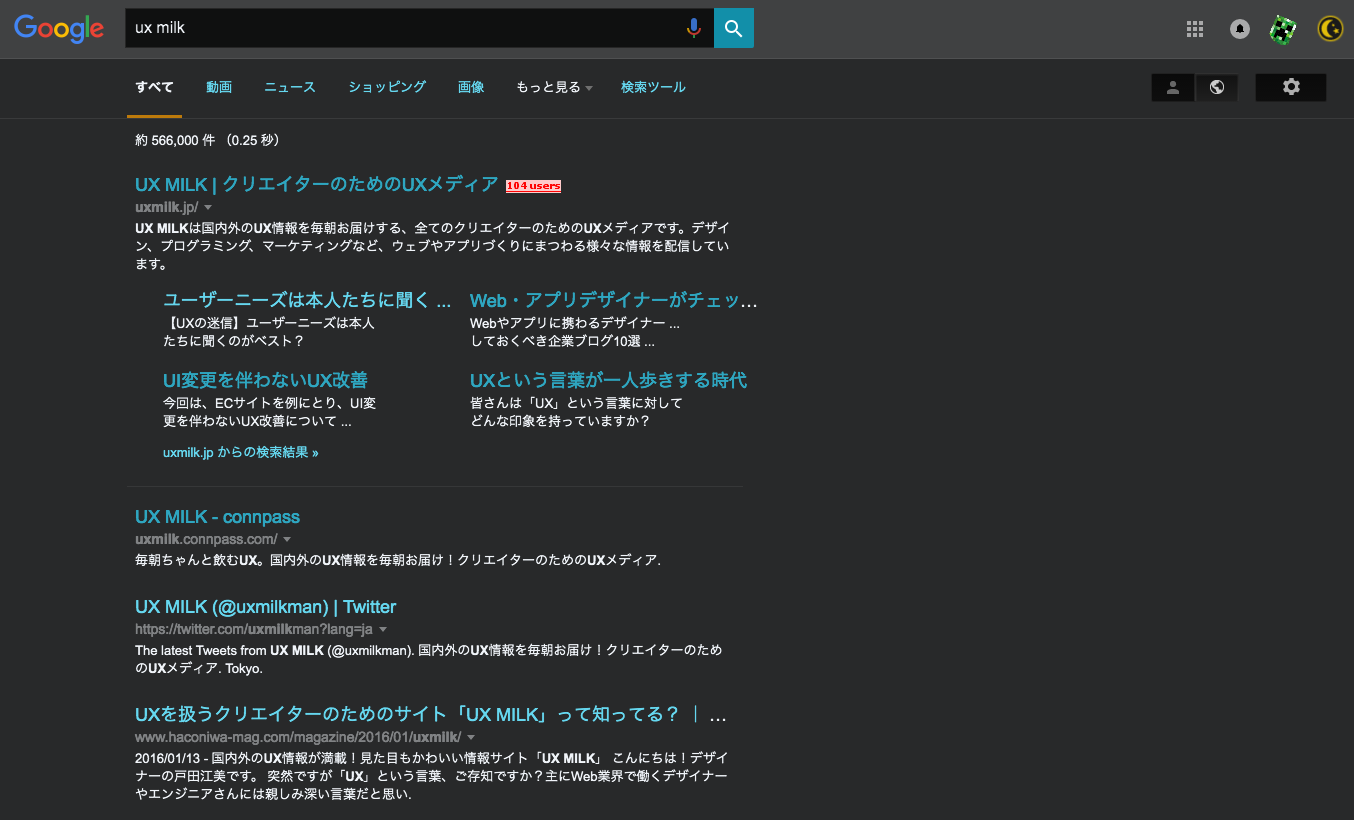Open the dropdown arrow next to uxmilk.jp
Screen dimensions: 1354x820
coord(208,207)
